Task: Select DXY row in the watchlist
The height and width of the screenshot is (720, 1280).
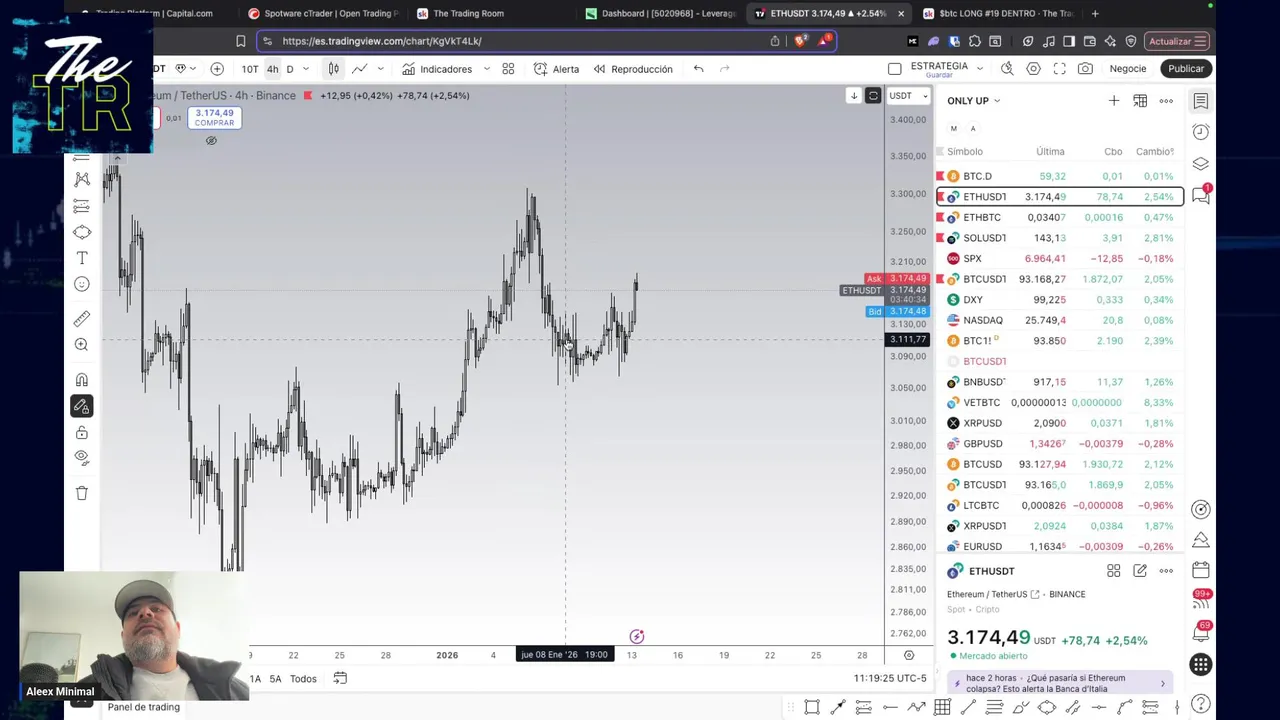Action: tap(1060, 300)
